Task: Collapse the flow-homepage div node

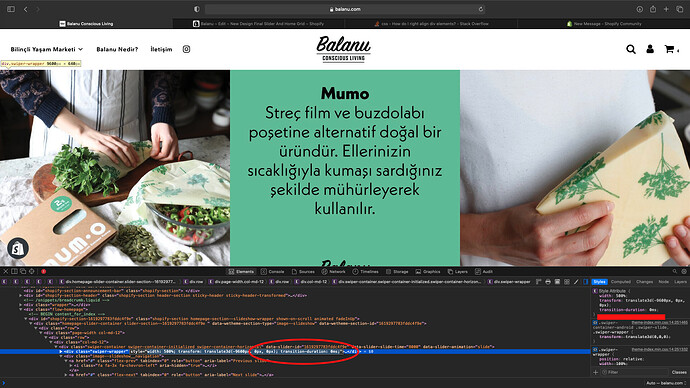Action: click(21, 310)
